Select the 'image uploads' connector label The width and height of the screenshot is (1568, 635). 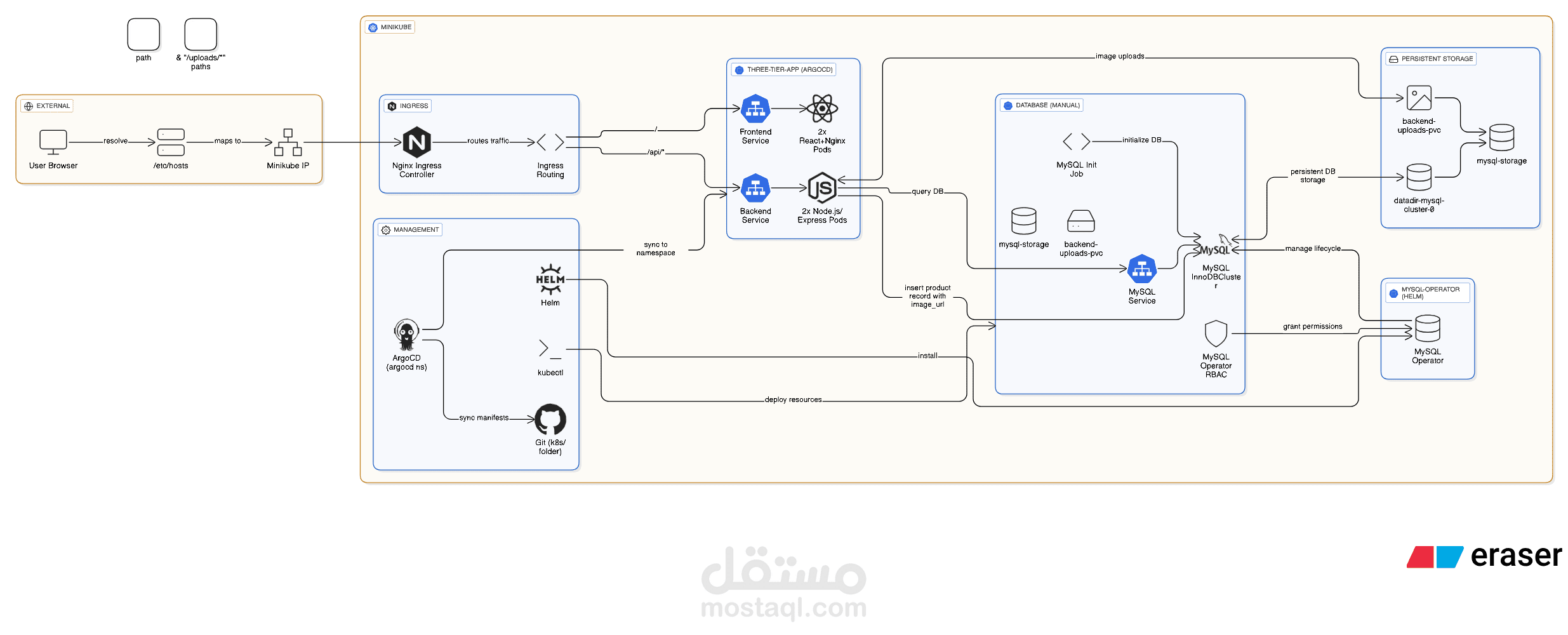pos(1120,57)
